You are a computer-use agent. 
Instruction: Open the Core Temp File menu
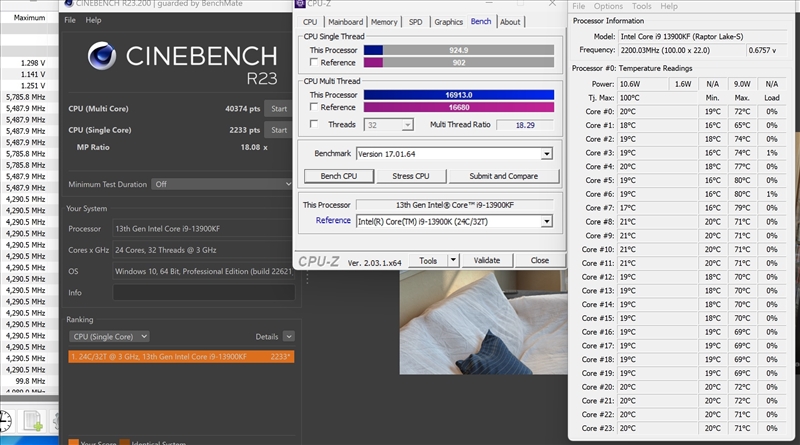[579, 6]
